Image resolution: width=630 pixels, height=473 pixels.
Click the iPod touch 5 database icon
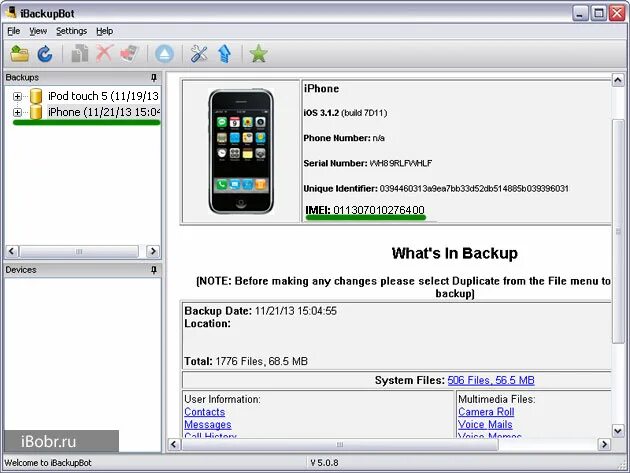[36, 96]
